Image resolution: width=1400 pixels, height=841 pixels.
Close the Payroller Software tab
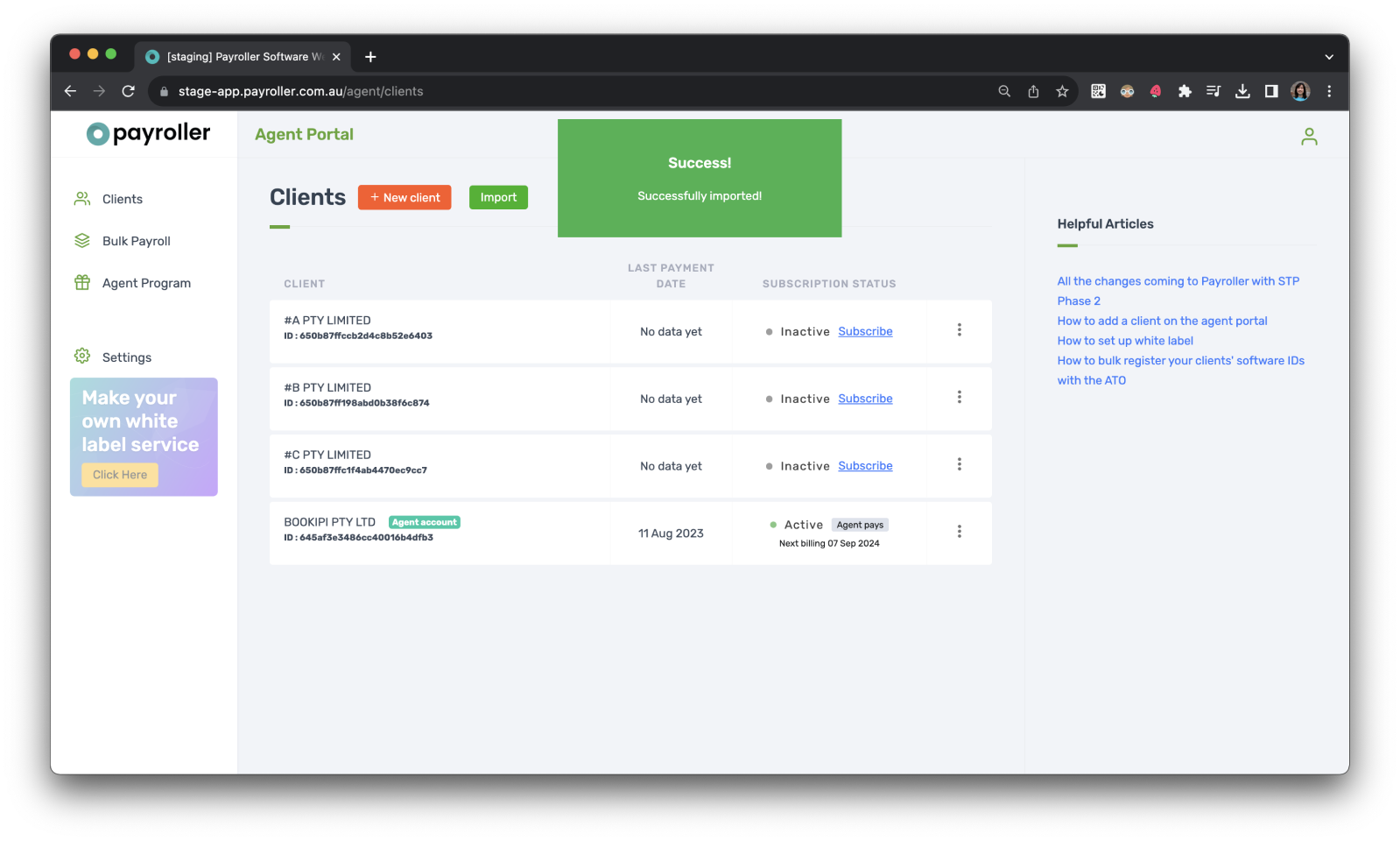(336, 57)
